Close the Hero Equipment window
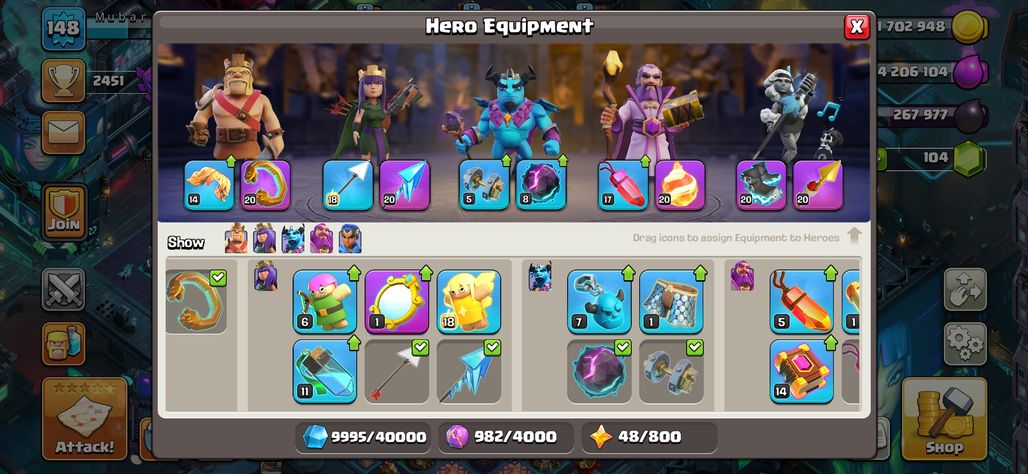The height and width of the screenshot is (474, 1028). [856, 26]
